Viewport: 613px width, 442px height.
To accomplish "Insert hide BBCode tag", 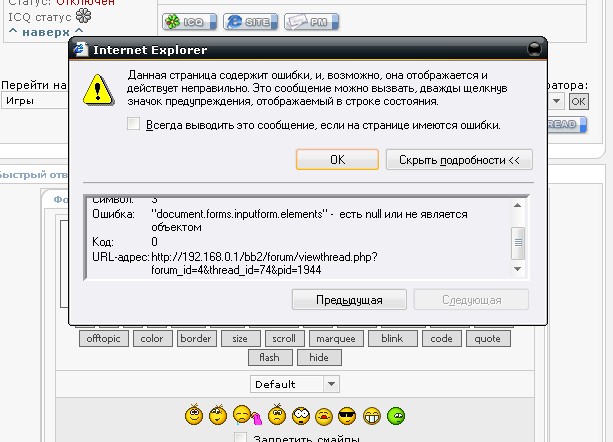I will (x=319, y=358).
